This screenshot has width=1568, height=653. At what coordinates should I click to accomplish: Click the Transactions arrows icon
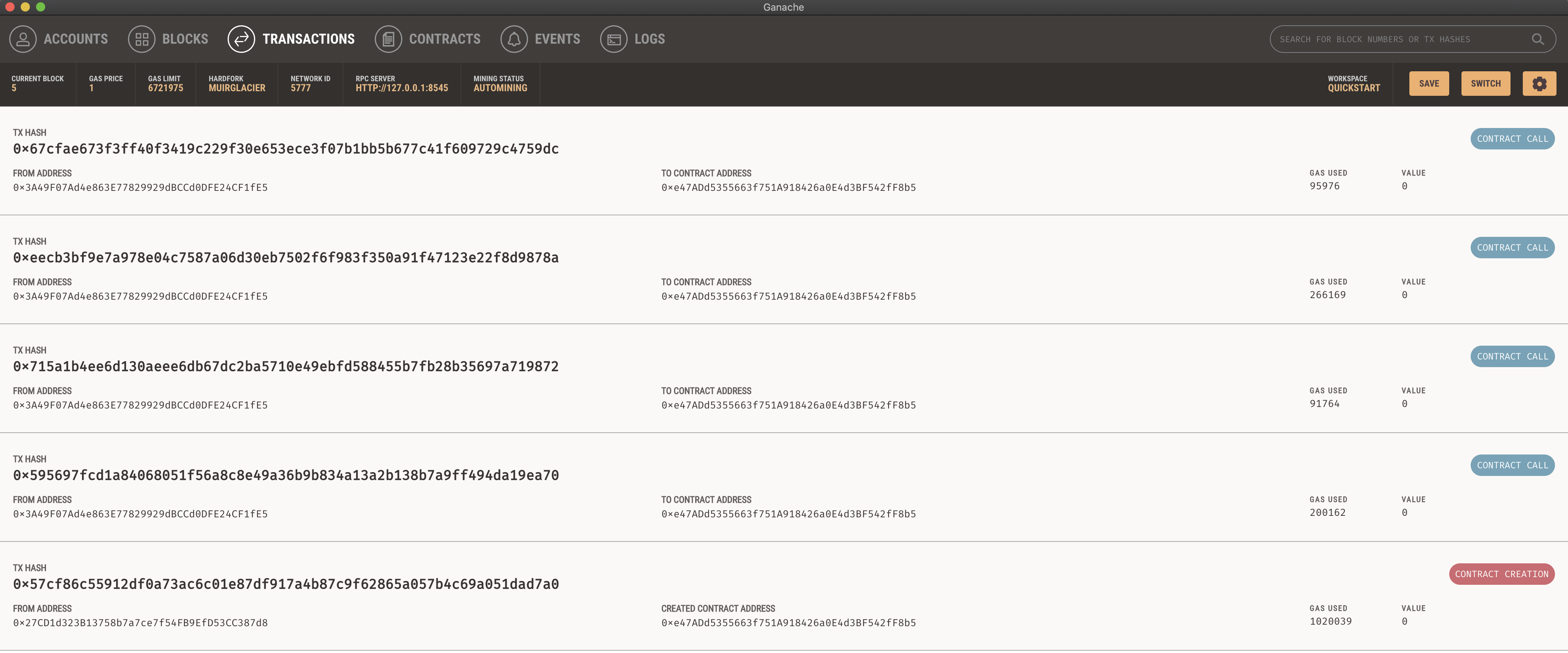tap(241, 39)
